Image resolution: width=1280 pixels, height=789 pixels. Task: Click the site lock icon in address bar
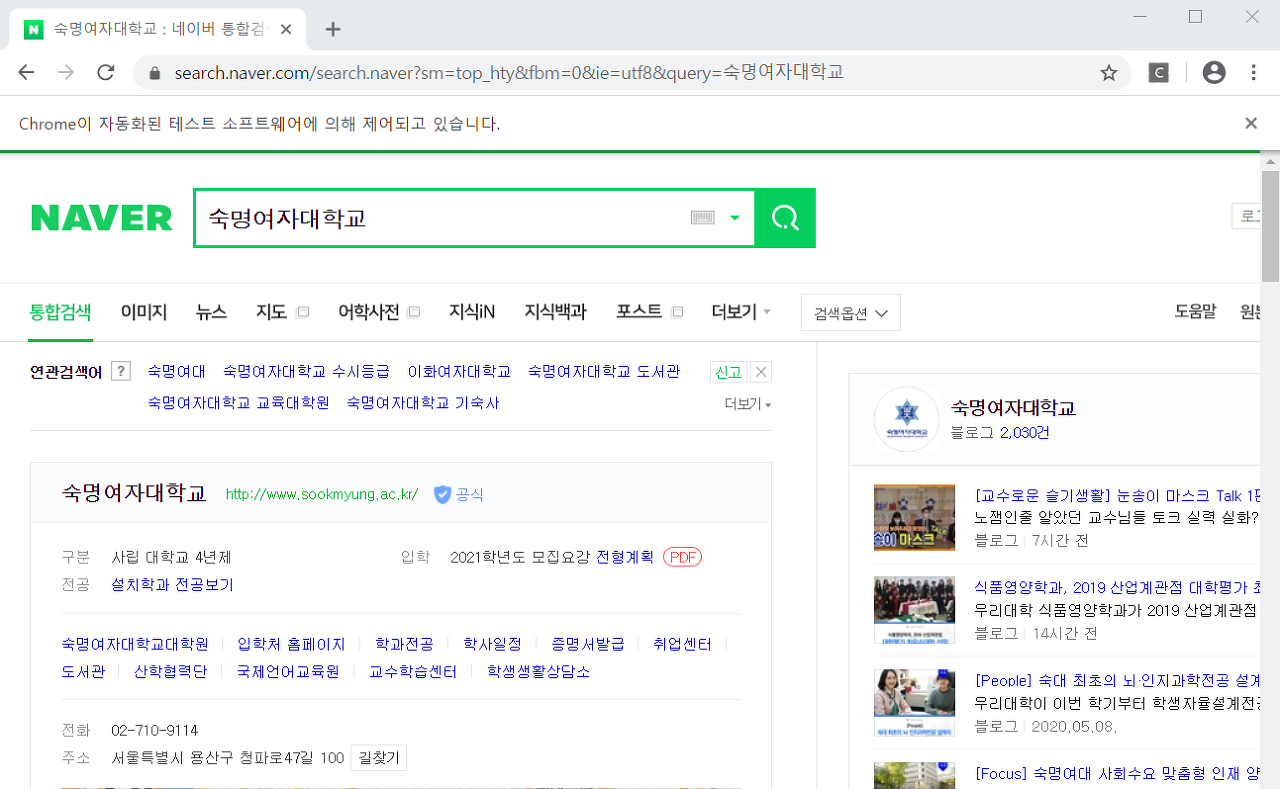pos(154,73)
